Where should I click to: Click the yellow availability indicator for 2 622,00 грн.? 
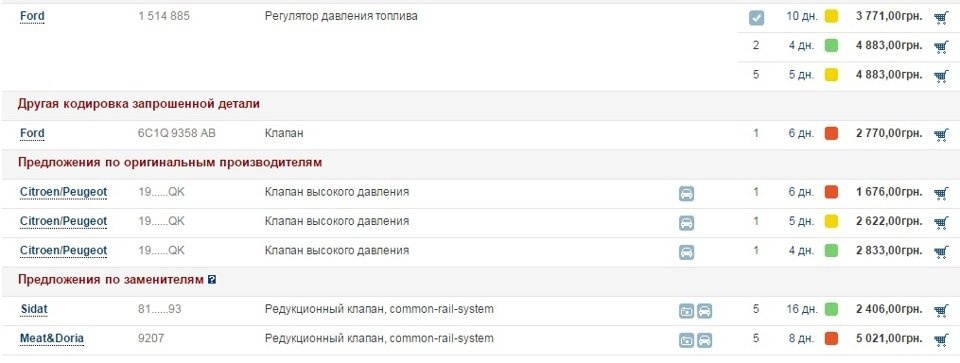pos(831,221)
